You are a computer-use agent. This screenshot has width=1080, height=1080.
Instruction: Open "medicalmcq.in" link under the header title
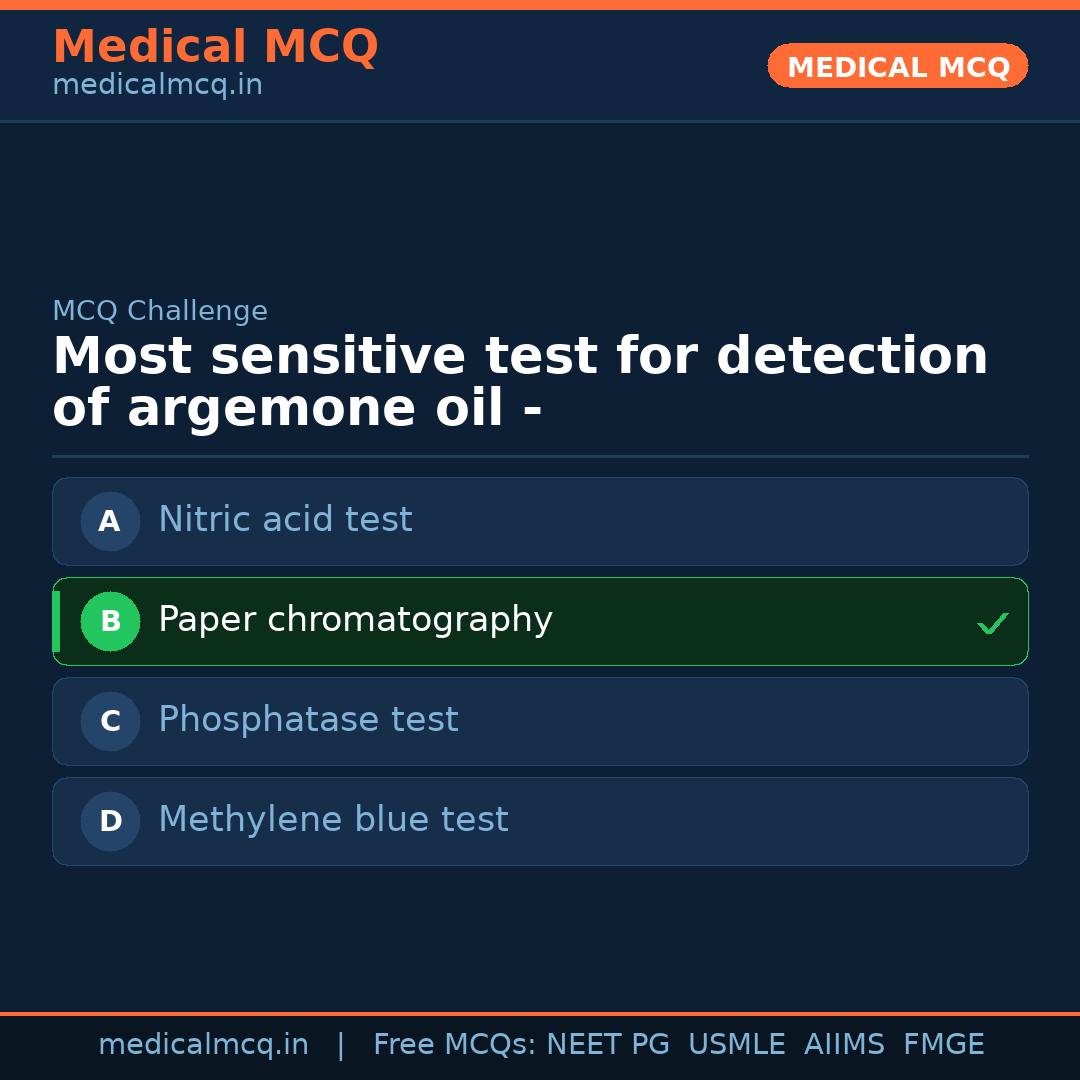point(156,84)
